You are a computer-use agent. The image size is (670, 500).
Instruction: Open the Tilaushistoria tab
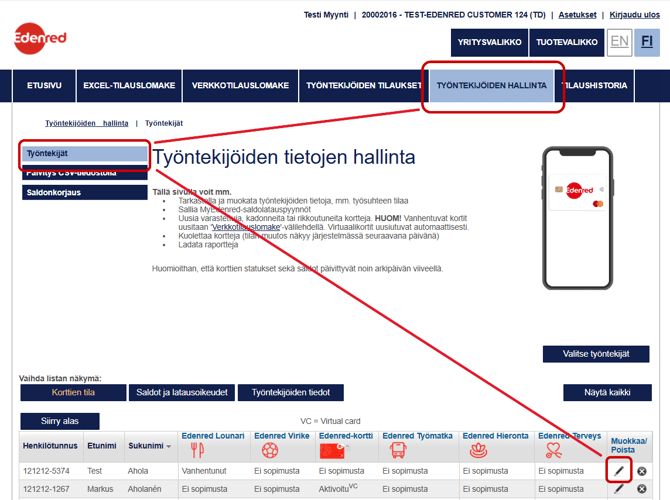coord(594,86)
